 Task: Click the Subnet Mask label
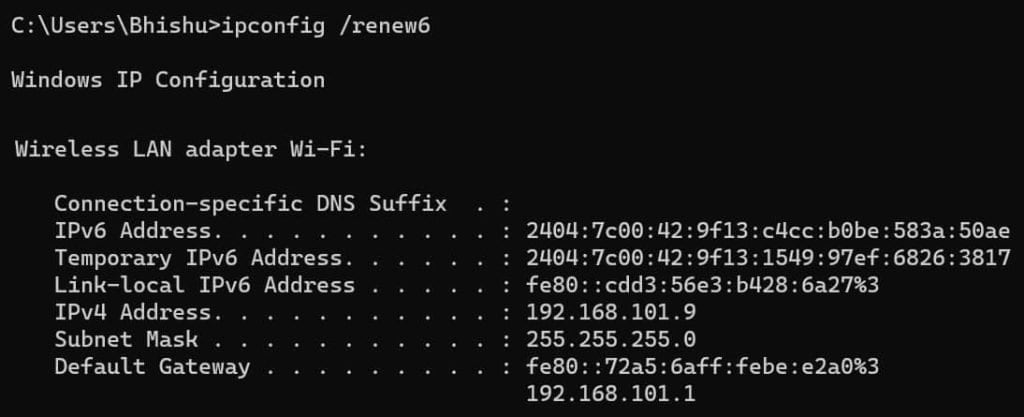pos(126,340)
